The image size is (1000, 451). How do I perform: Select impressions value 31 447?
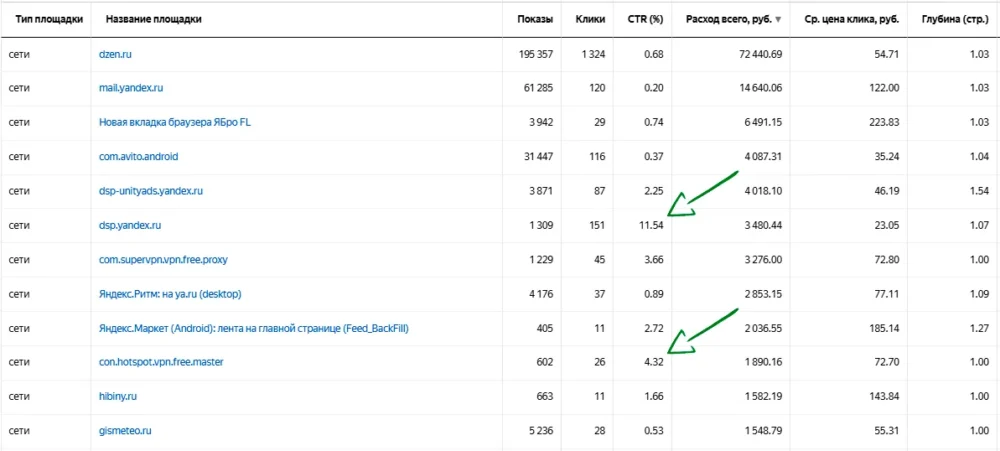540,156
